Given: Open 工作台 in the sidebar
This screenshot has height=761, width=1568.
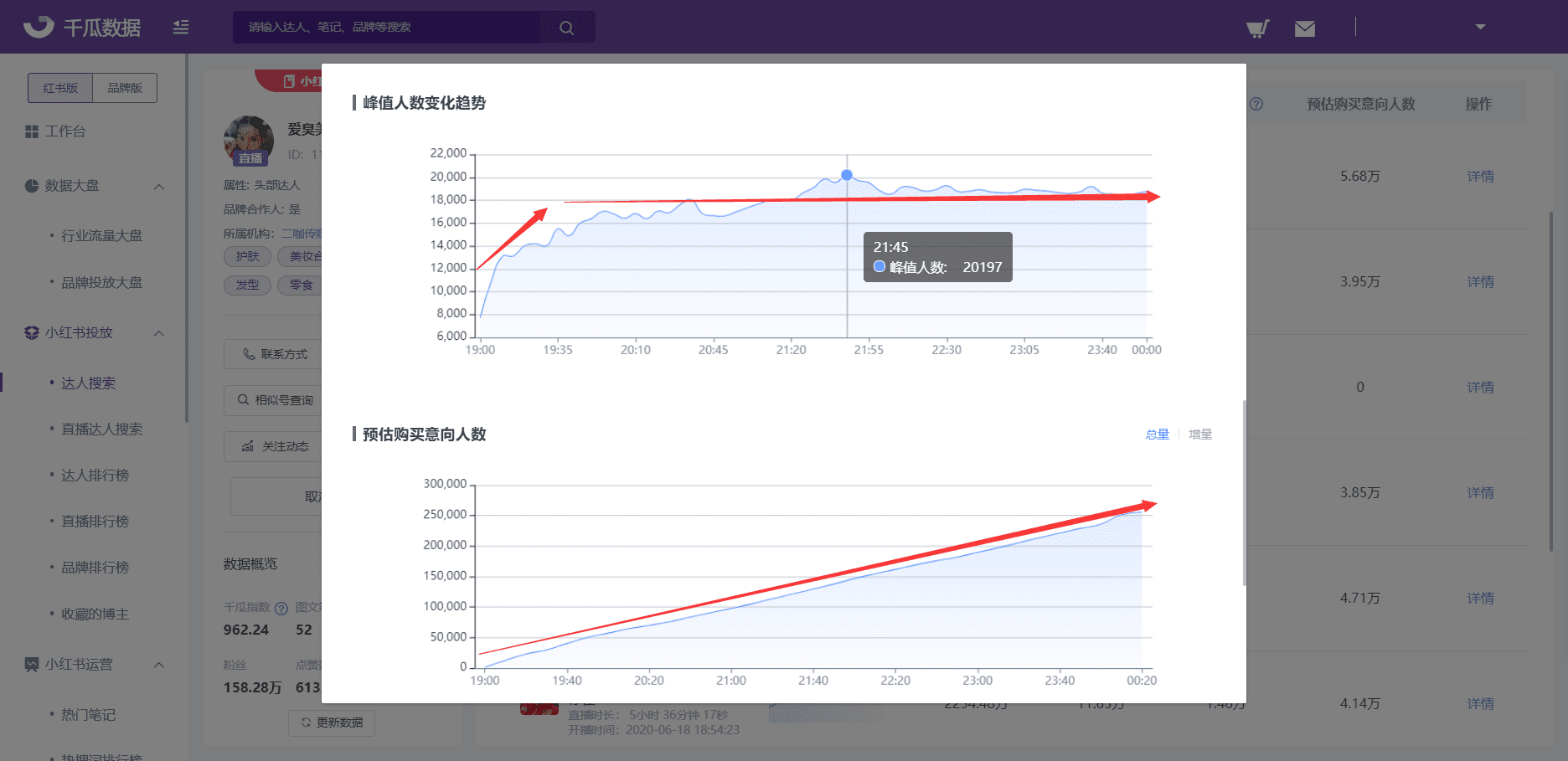Looking at the screenshot, I should pos(65,131).
